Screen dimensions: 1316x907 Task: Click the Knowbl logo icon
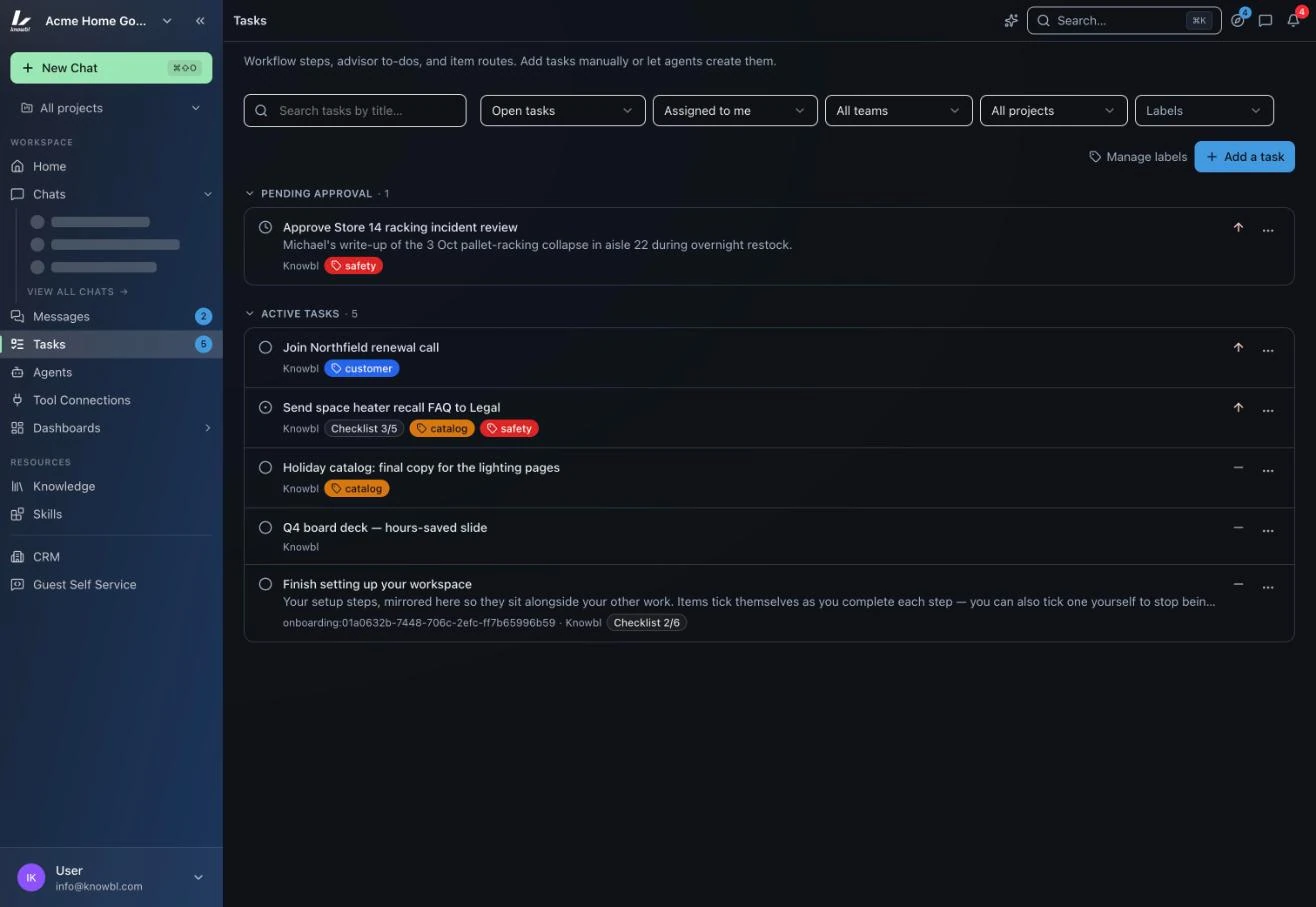point(21,20)
